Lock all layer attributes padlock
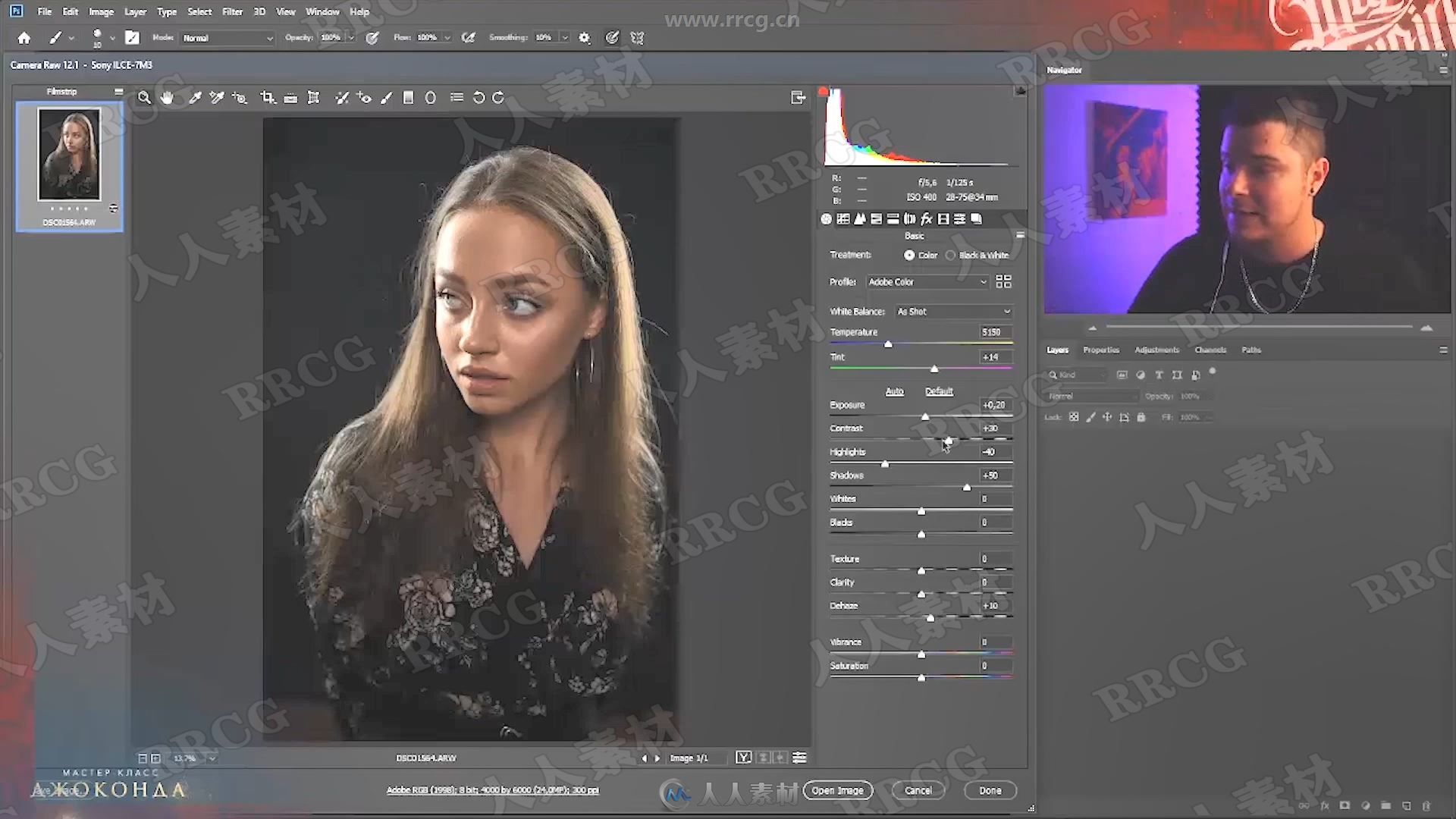 click(1141, 417)
